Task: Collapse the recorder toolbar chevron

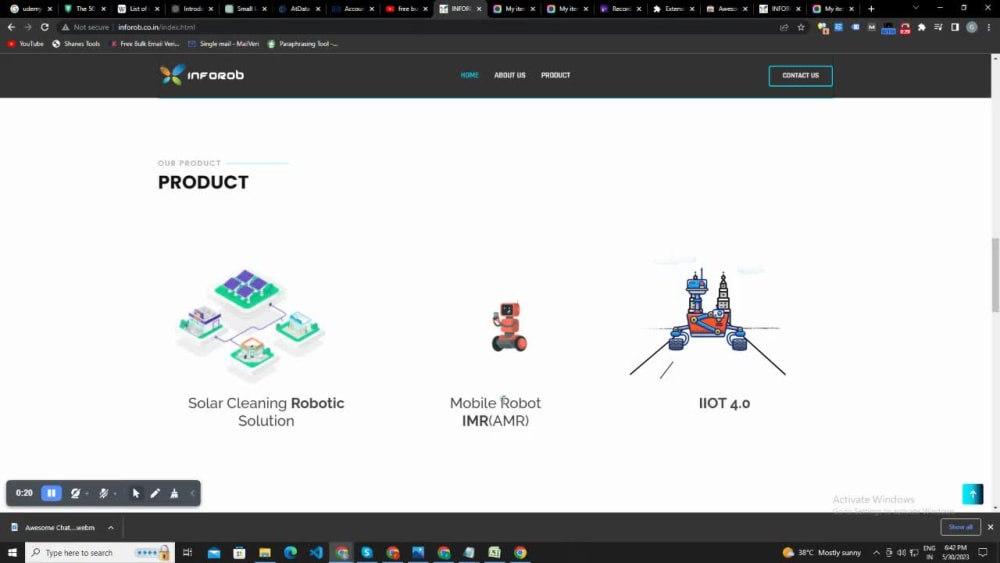Action: coord(192,493)
